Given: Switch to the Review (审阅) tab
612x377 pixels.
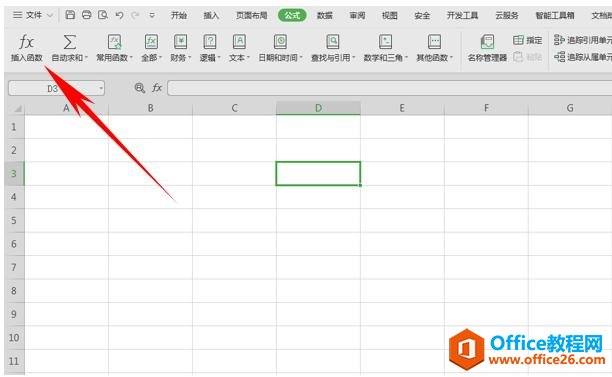Looking at the screenshot, I should coord(357,16).
